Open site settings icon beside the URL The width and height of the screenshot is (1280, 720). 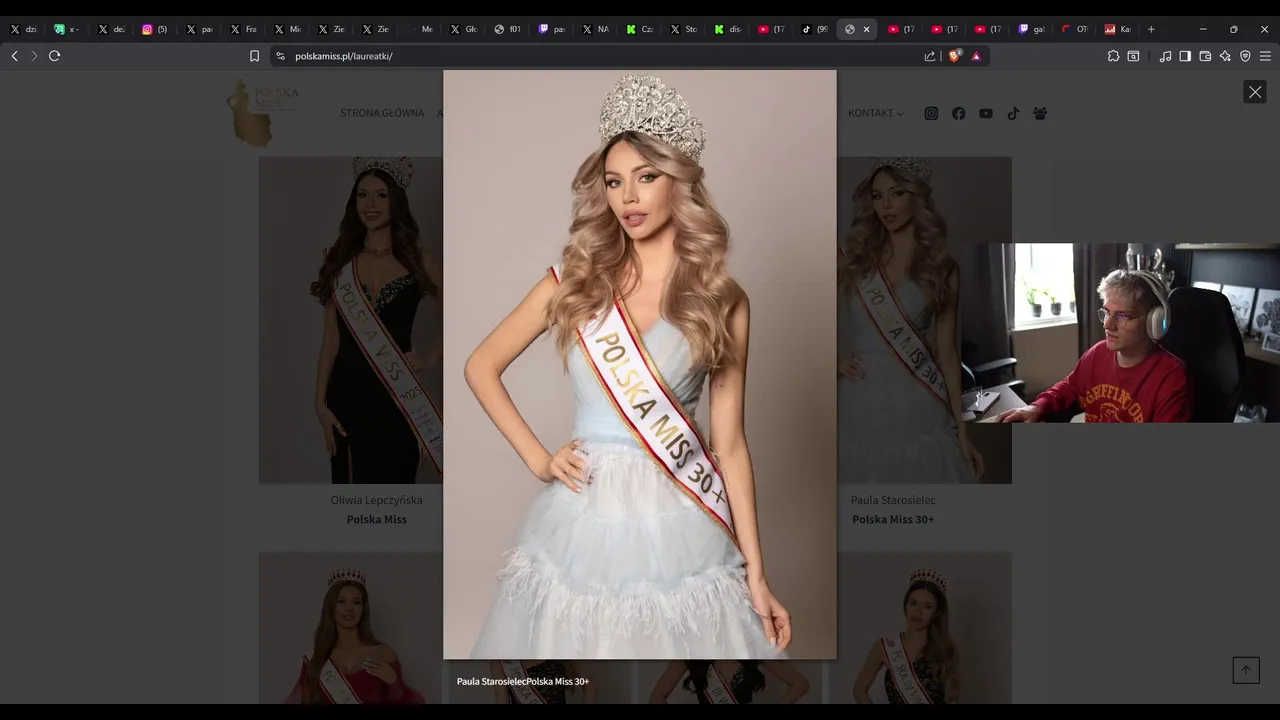coord(280,56)
